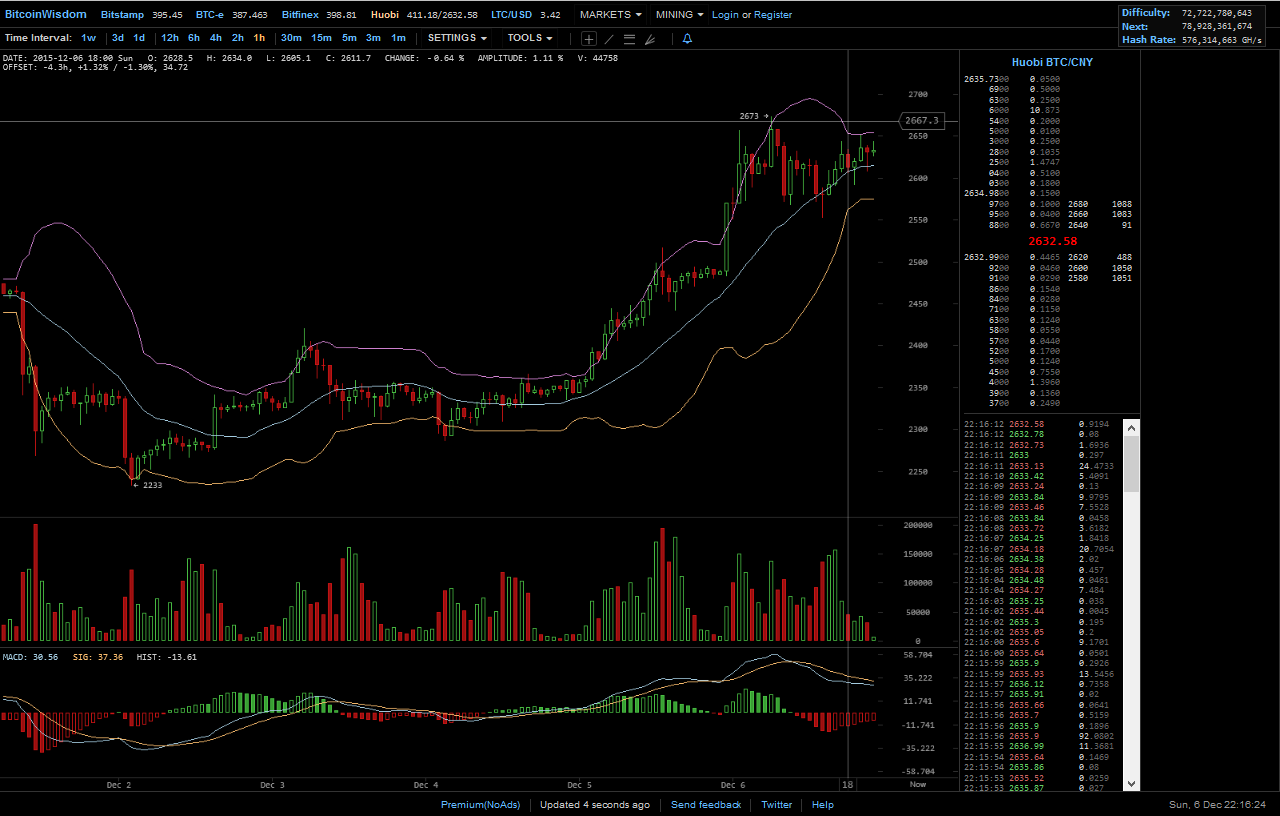The image size is (1280, 816).
Task: Expand the MINING dropdown menu
Action: pyautogui.click(x=680, y=15)
